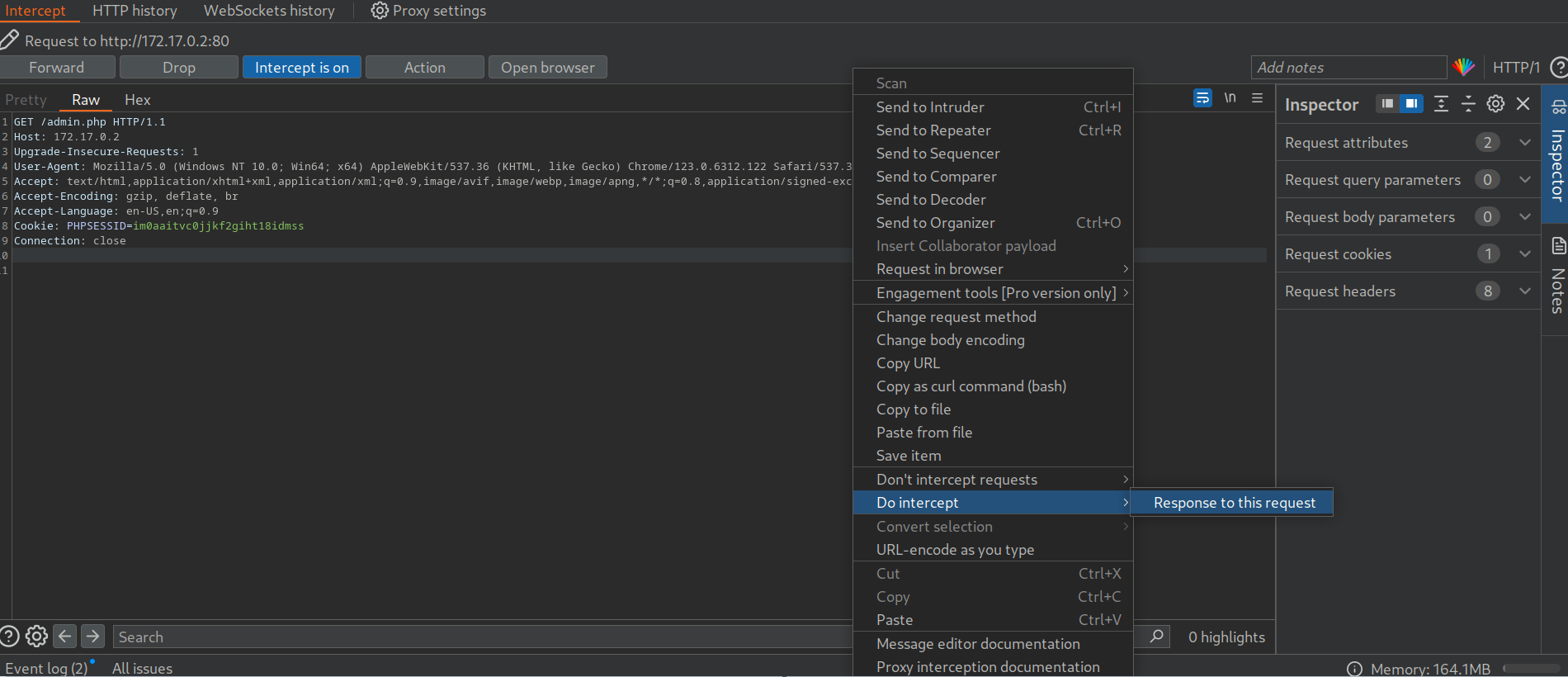Viewport: 1568px width, 677px height.
Task: Toggle the word wrap icon in editor
Action: tap(1202, 98)
